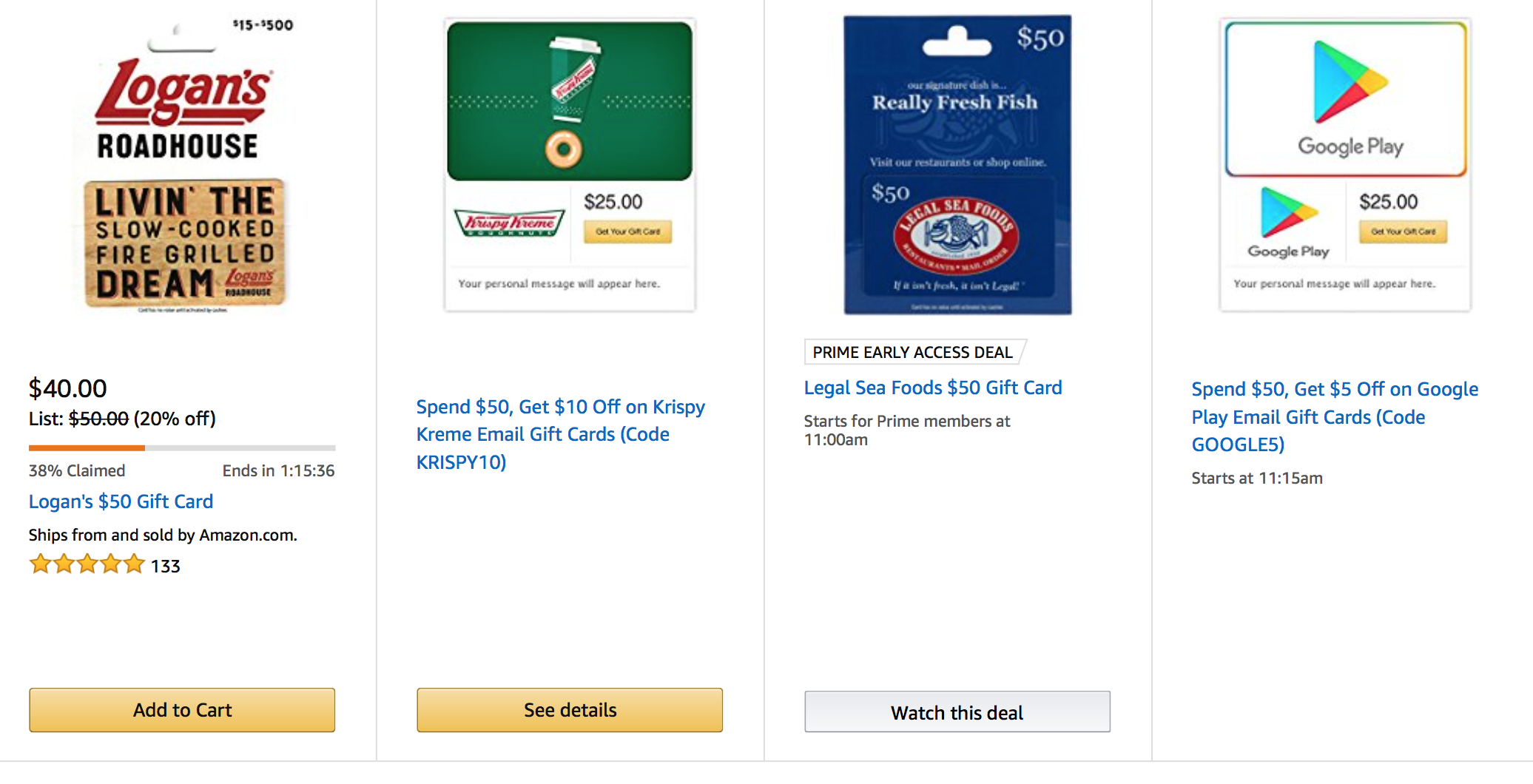
Task: Click the Add to Cart button
Action: pos(182,710)
